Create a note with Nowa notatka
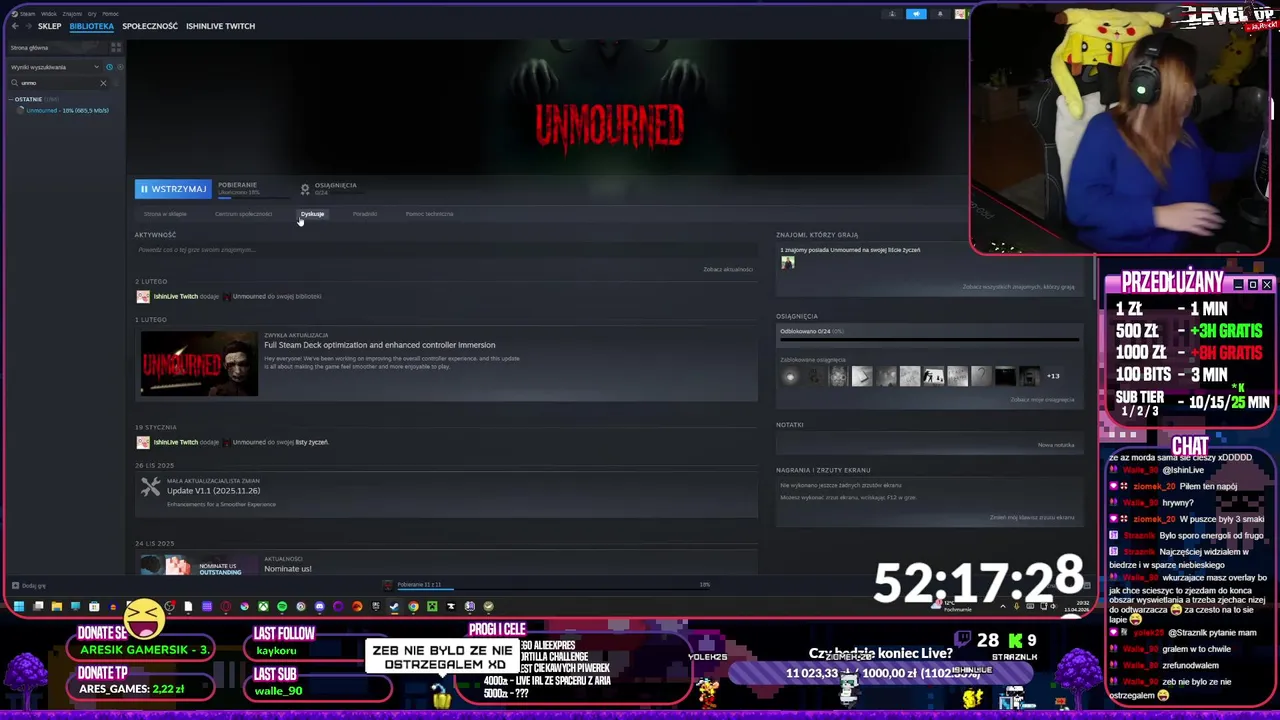The height and width of the screenshot is (720, 1280). click(x=1056, y=445)
